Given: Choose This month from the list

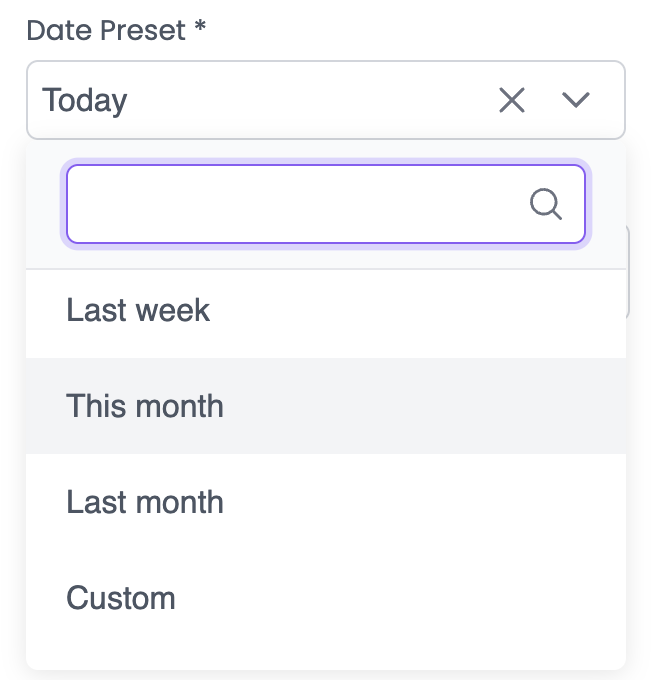Looking at the screenshot, I should click(145, 406).
